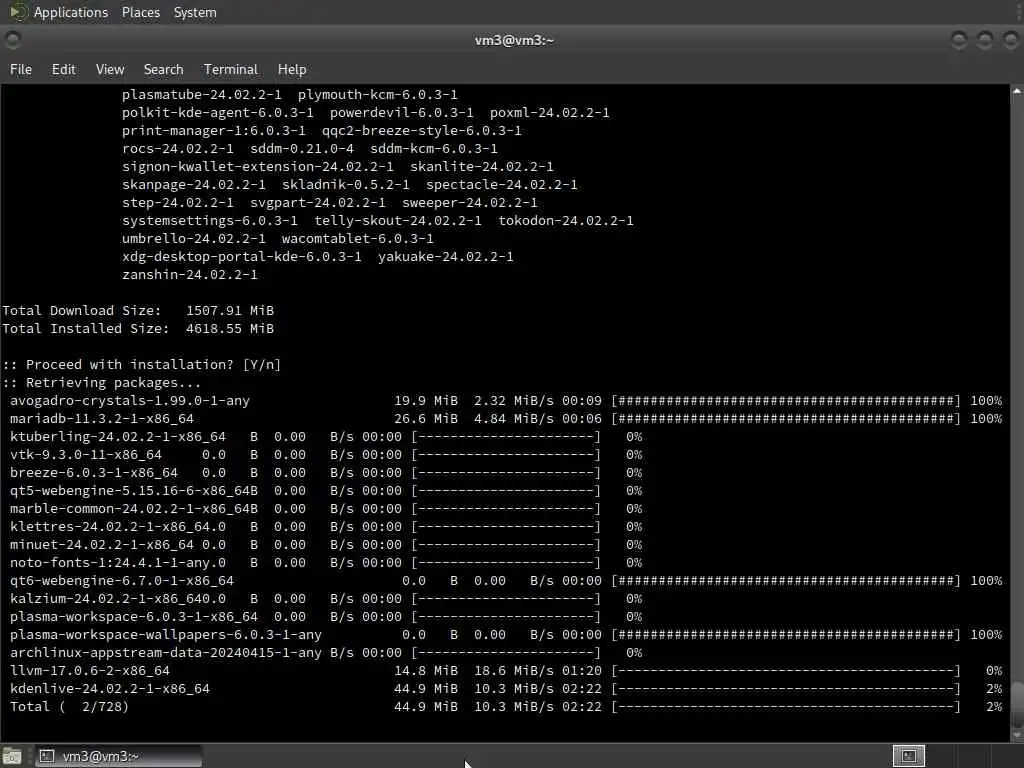This screenshot has height=768, width=1024.
Task: Click the 'Total Download Size:' line
Action: click(138, 310)
